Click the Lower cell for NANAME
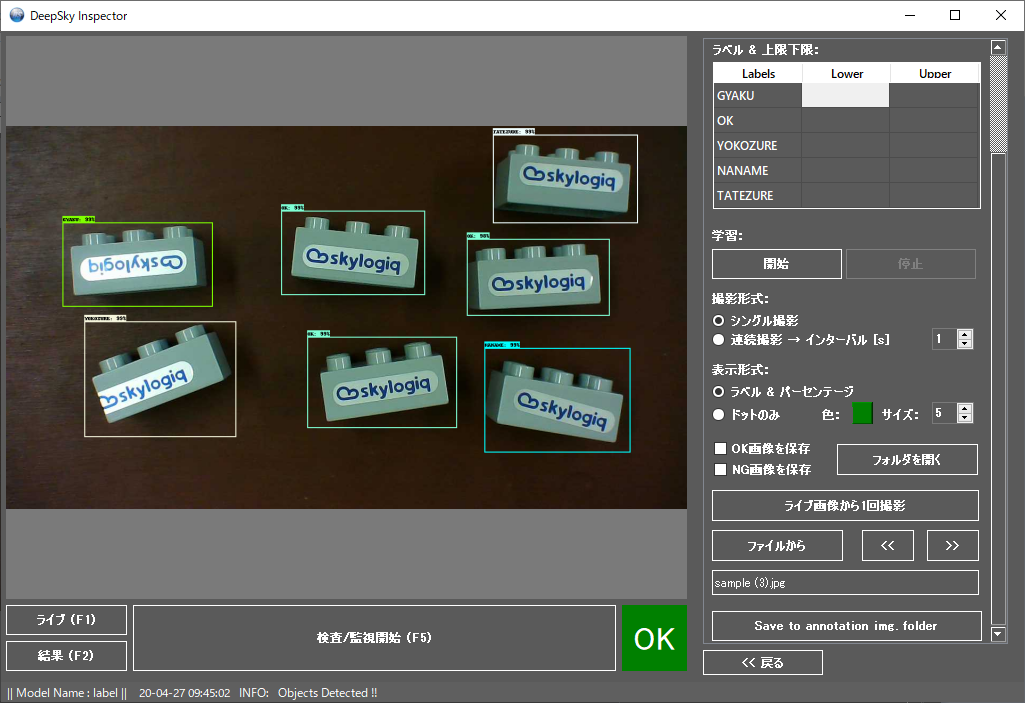Viewport: 1025px width, 703px height. (x=845, y=170)
